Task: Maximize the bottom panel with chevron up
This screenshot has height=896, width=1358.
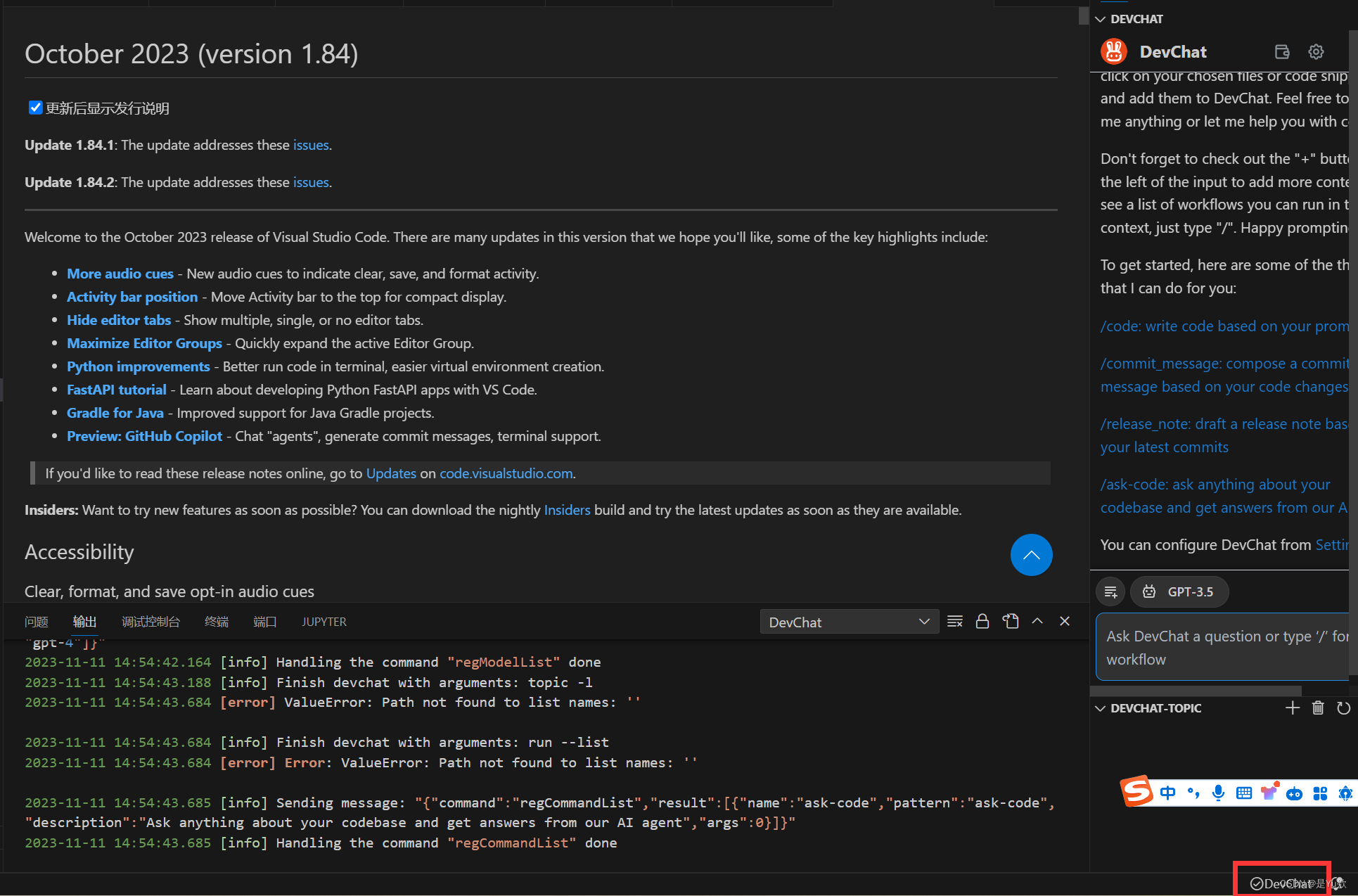Action: tap(1037, 622)
